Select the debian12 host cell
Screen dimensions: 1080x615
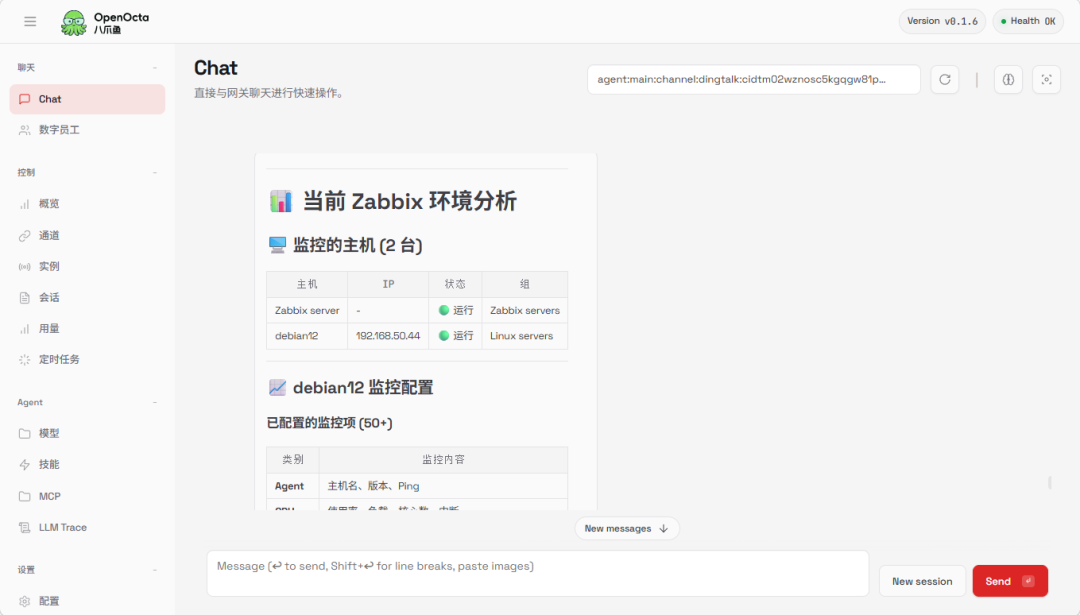[307, 336]
